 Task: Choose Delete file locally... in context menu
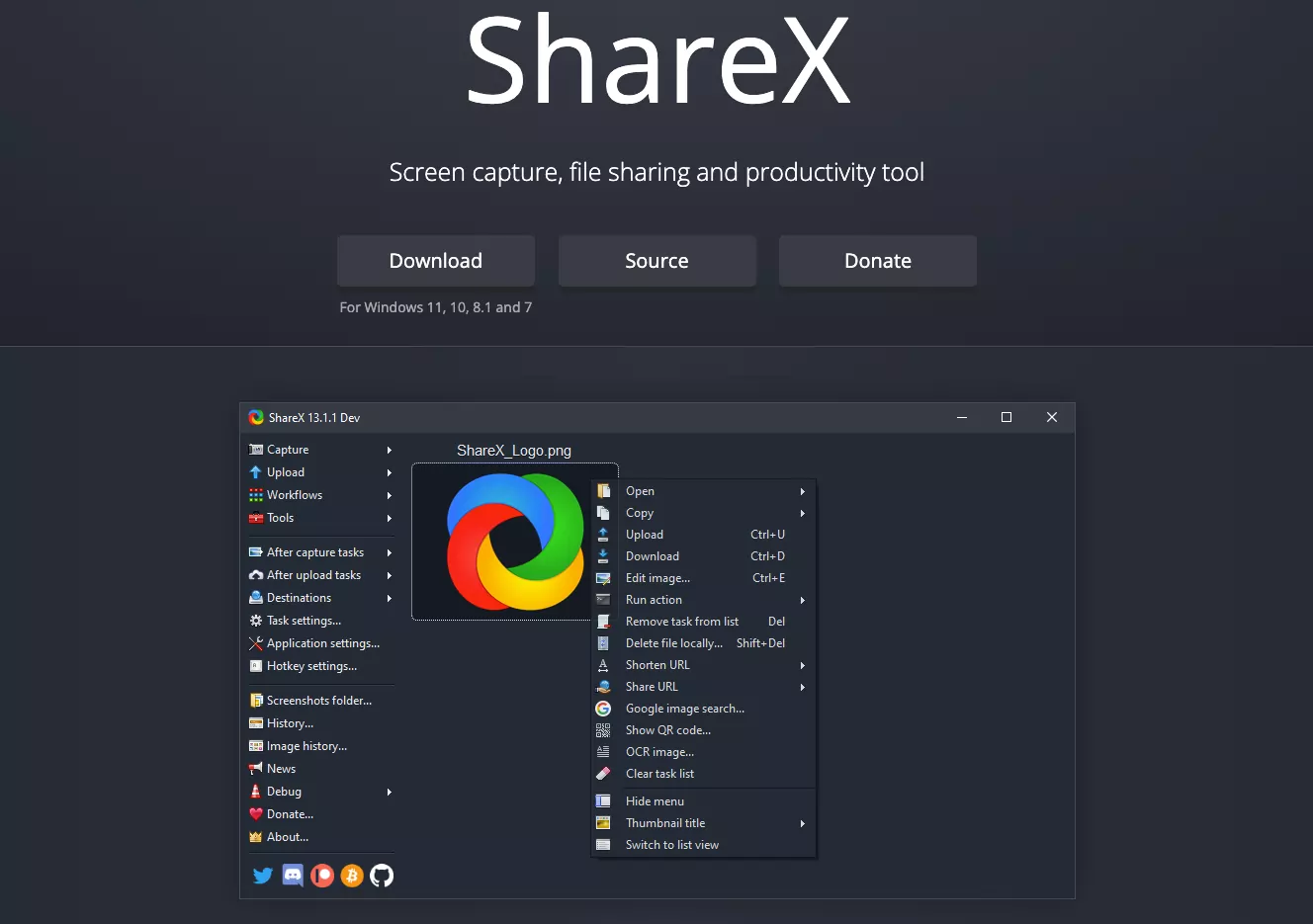point(703,643)
